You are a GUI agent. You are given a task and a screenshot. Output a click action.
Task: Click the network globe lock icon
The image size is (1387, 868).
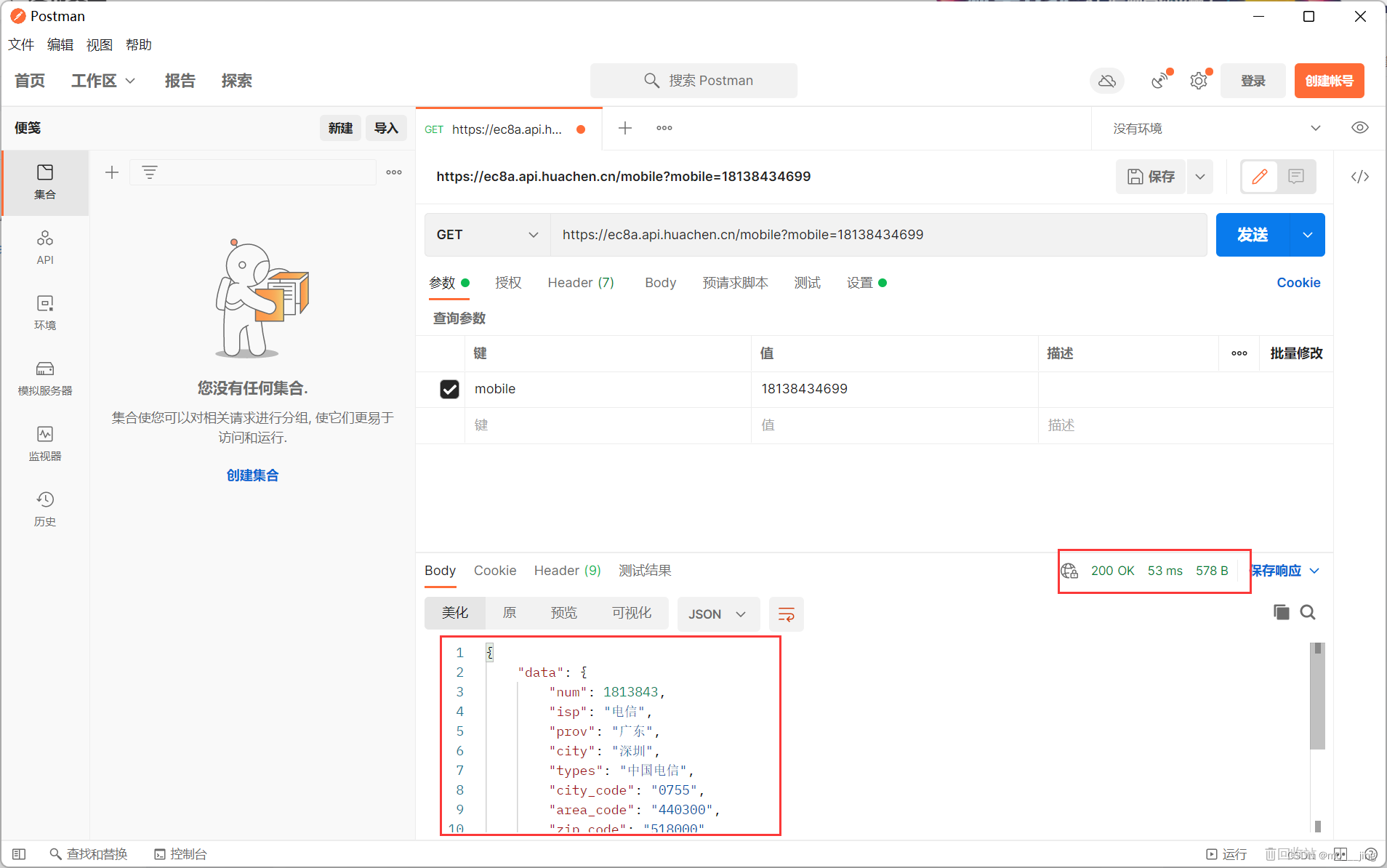point(1069,571)
